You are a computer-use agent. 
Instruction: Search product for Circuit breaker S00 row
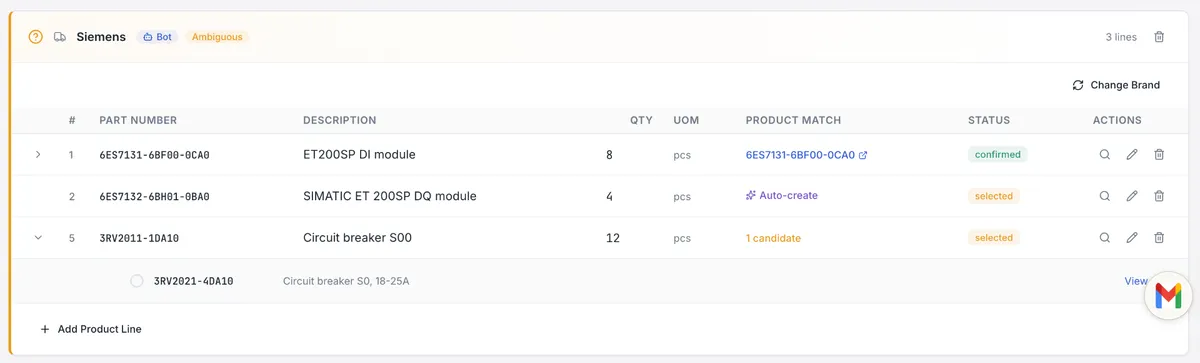click(1104, 238)
